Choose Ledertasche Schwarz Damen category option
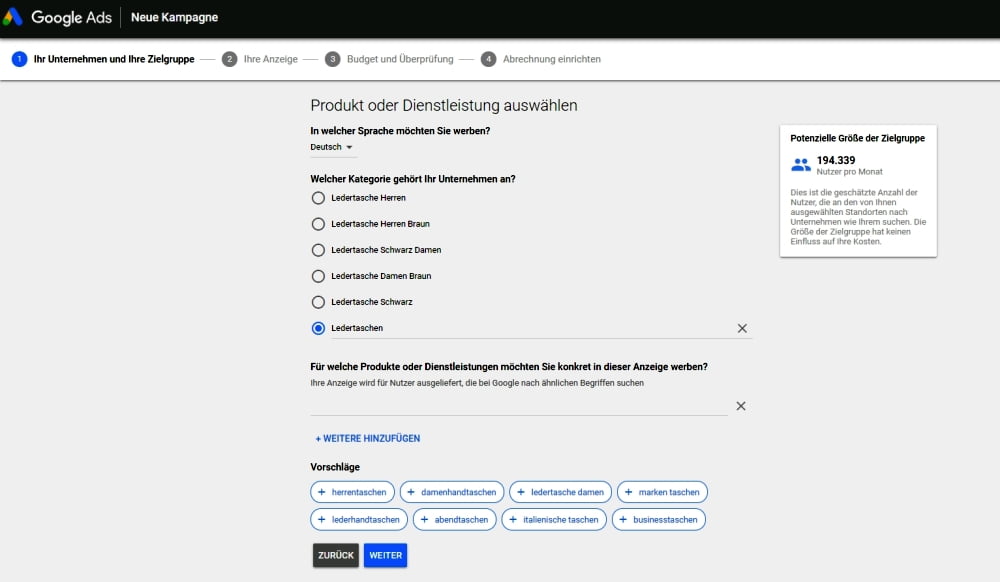The width and height of the screenshot is (1000, 582). pos(318,251)
